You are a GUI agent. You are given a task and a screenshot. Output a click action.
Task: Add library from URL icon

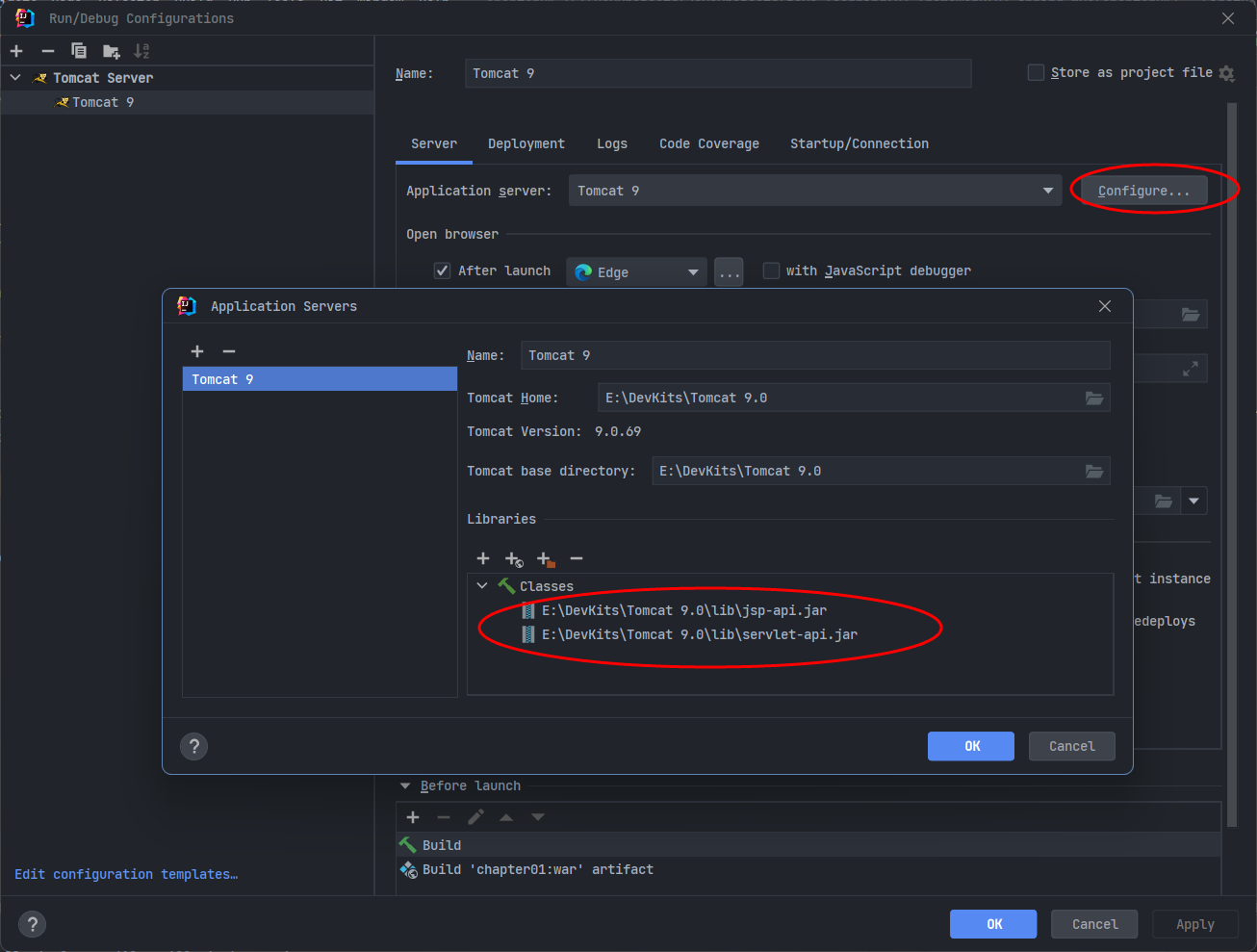514,559
